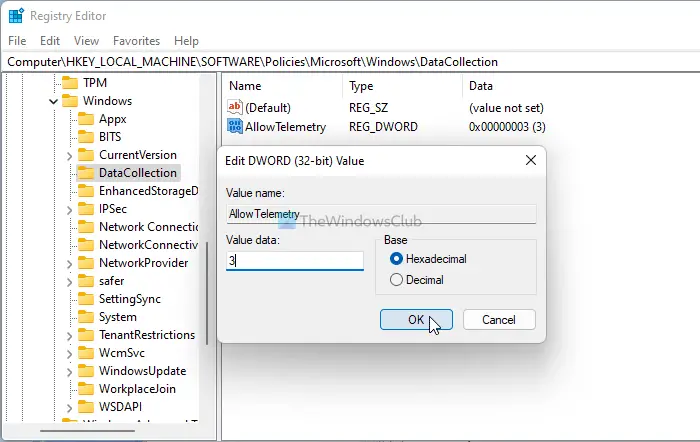Click the 0x00000003 (3) data cell
The height and width of the screenshot is (442, 700).
507,127
